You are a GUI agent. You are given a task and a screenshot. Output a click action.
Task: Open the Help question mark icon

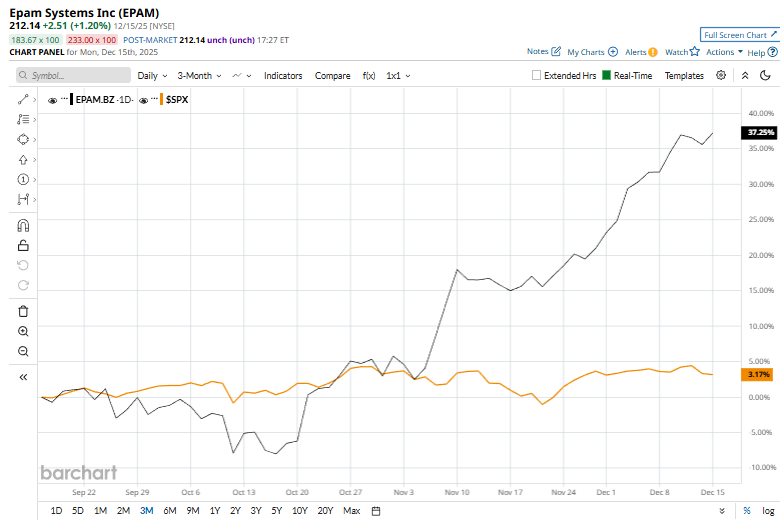[x=772, y=52]
